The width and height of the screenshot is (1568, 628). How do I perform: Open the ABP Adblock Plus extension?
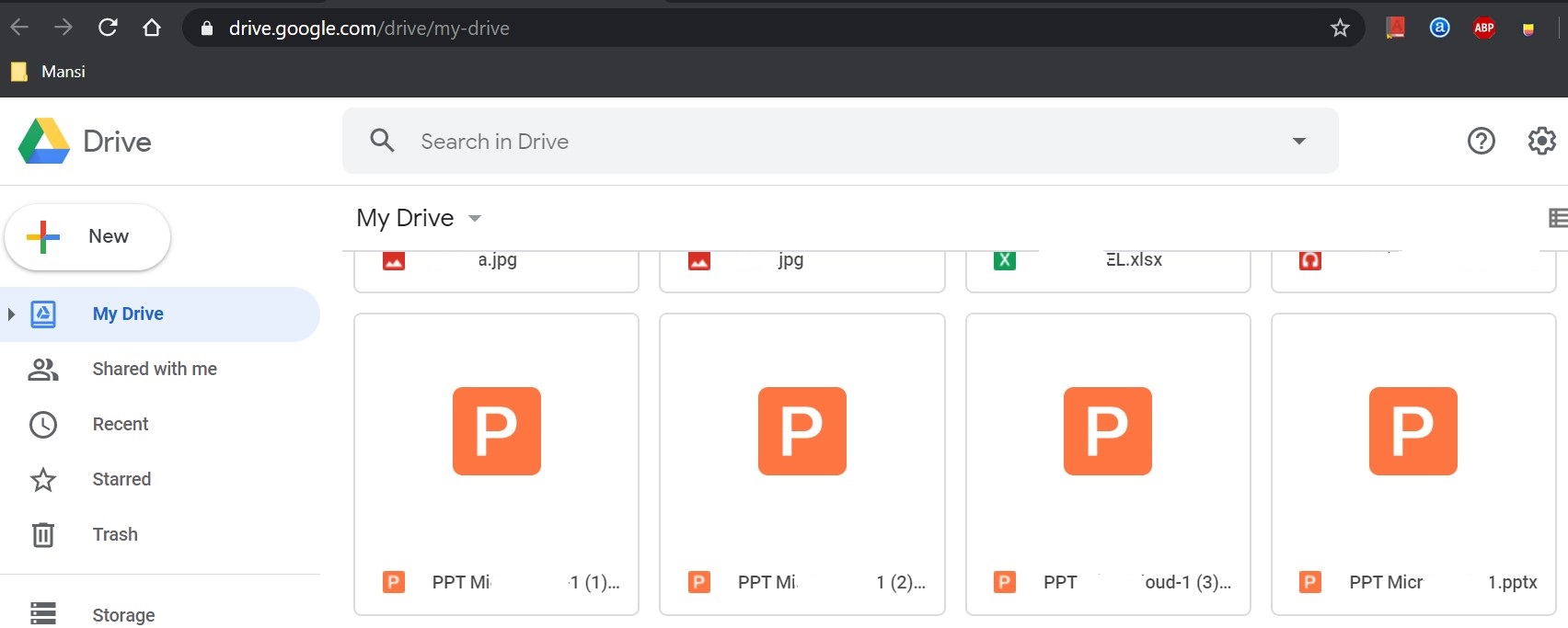click(1483, 29)
